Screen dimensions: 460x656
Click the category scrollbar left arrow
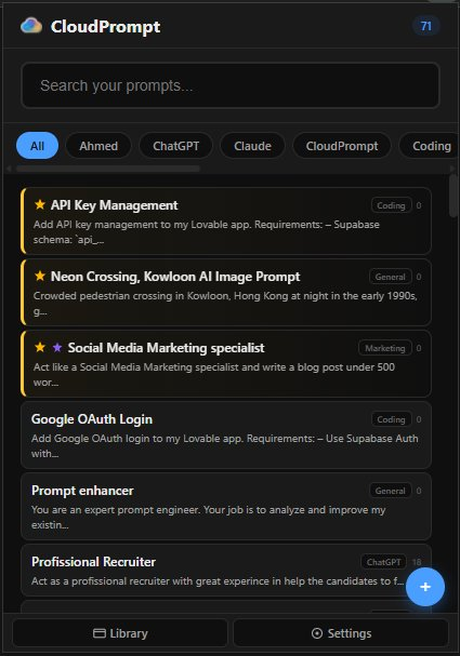point(9,169)
